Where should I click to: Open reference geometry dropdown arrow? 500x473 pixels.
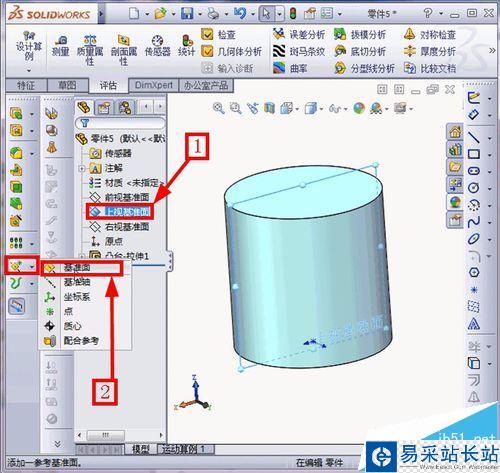pyautogui.click(x=32, y=267)
